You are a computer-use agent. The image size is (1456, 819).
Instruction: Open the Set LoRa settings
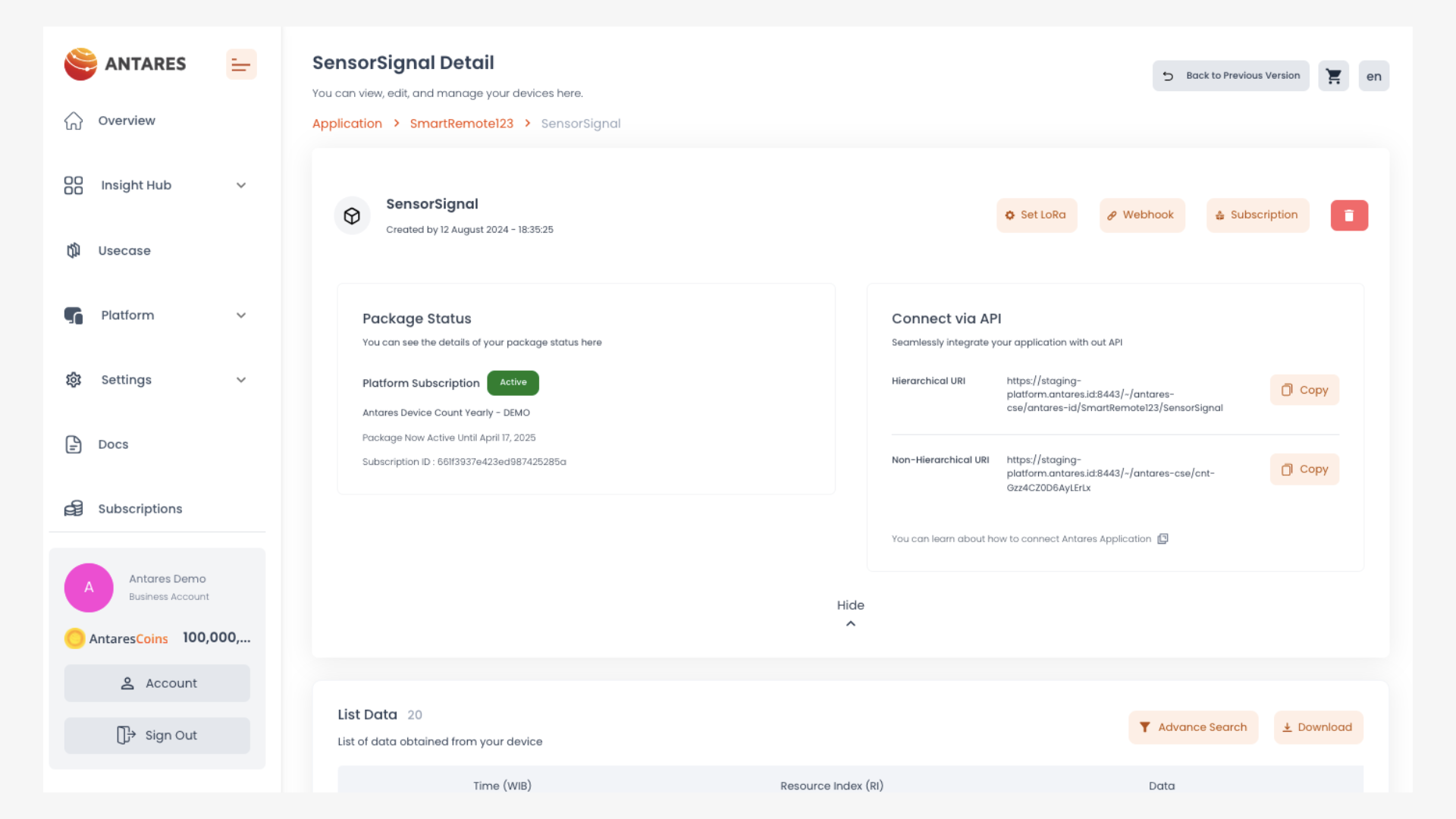[x=1037, y=215]
